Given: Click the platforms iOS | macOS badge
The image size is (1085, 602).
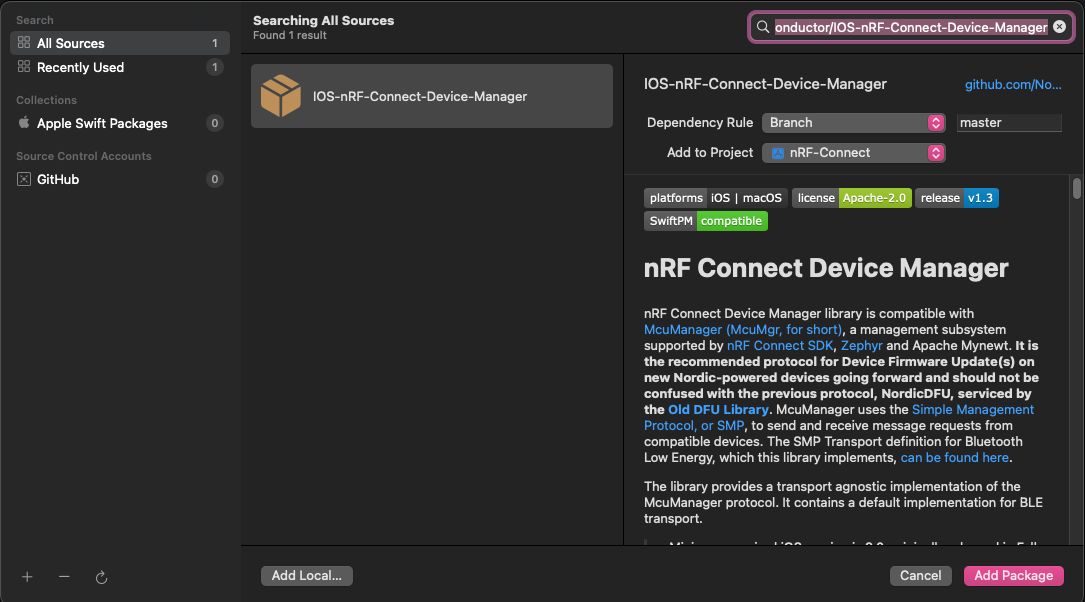Looking at the screenshot, I should (715, 198).
